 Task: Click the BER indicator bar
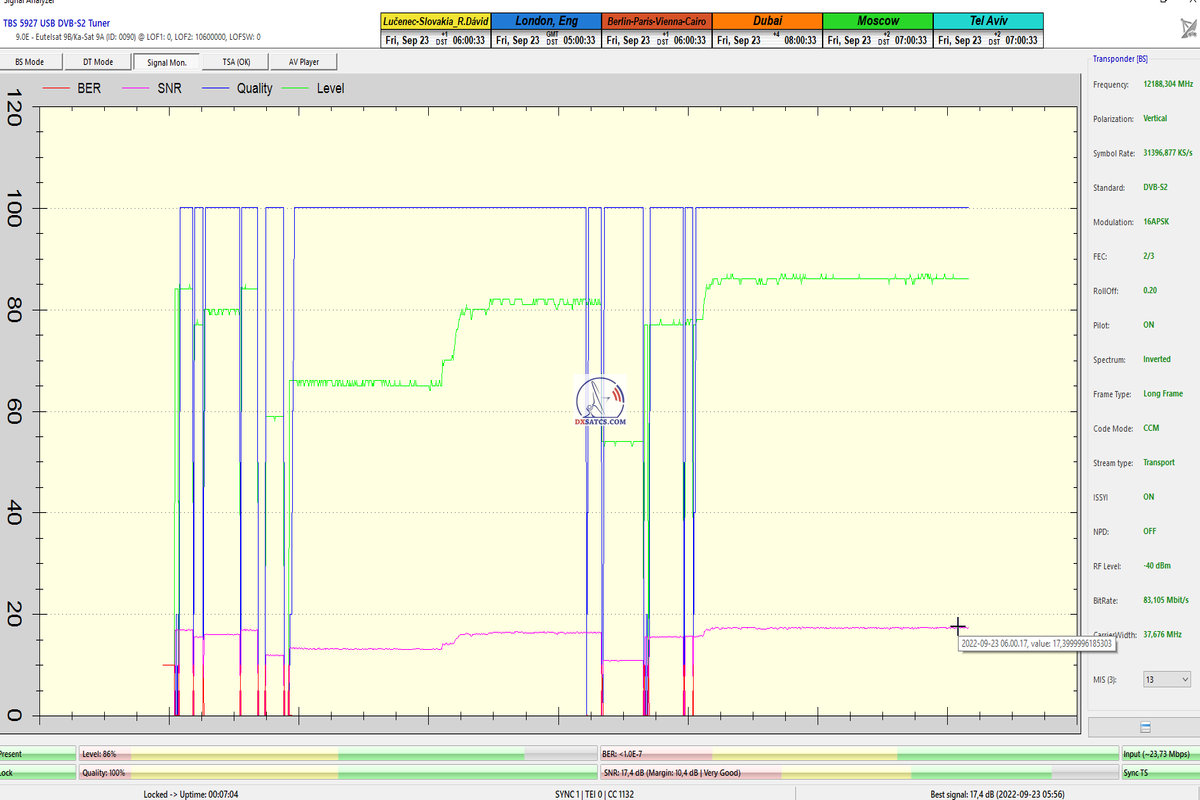point(858,753)
